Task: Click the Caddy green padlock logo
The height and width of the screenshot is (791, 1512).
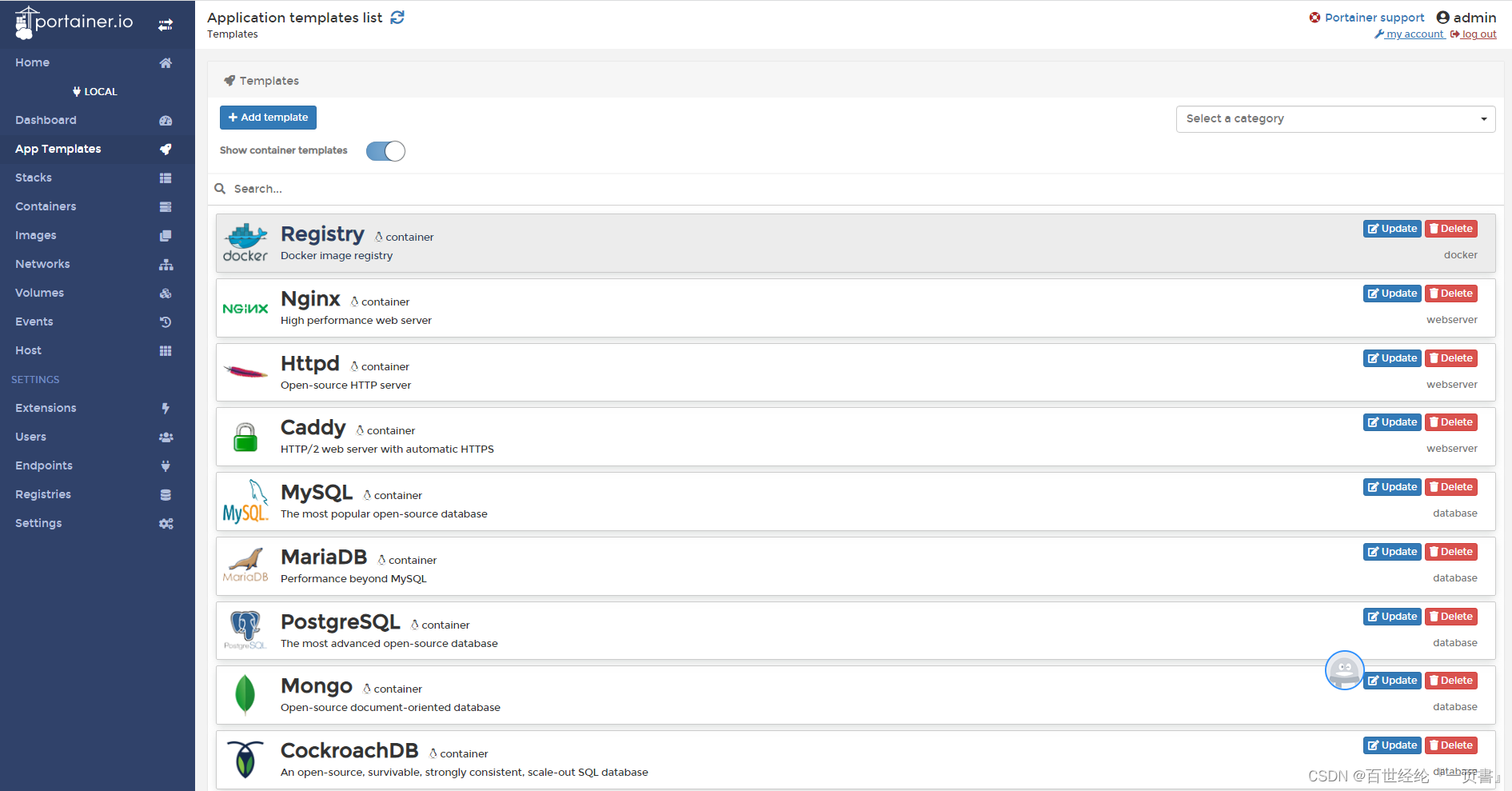Action: 245,437
